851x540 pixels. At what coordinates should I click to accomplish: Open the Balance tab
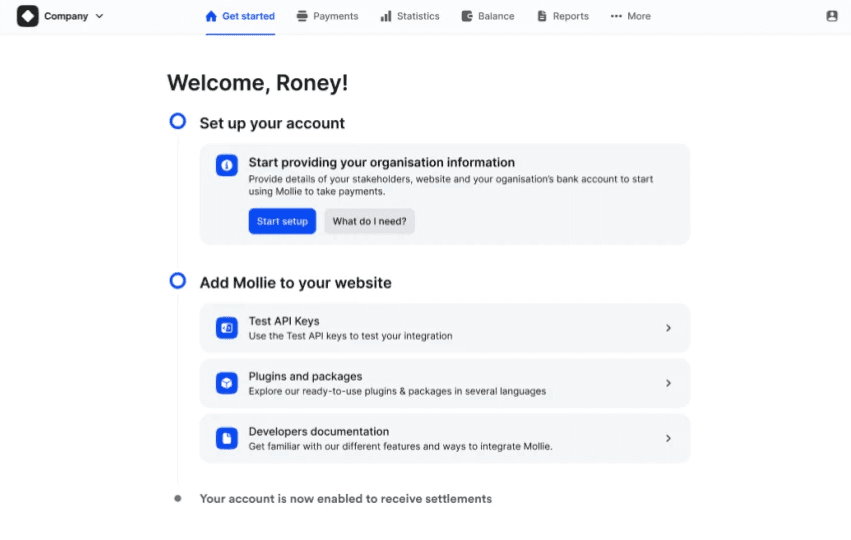[x=488, y=16]
